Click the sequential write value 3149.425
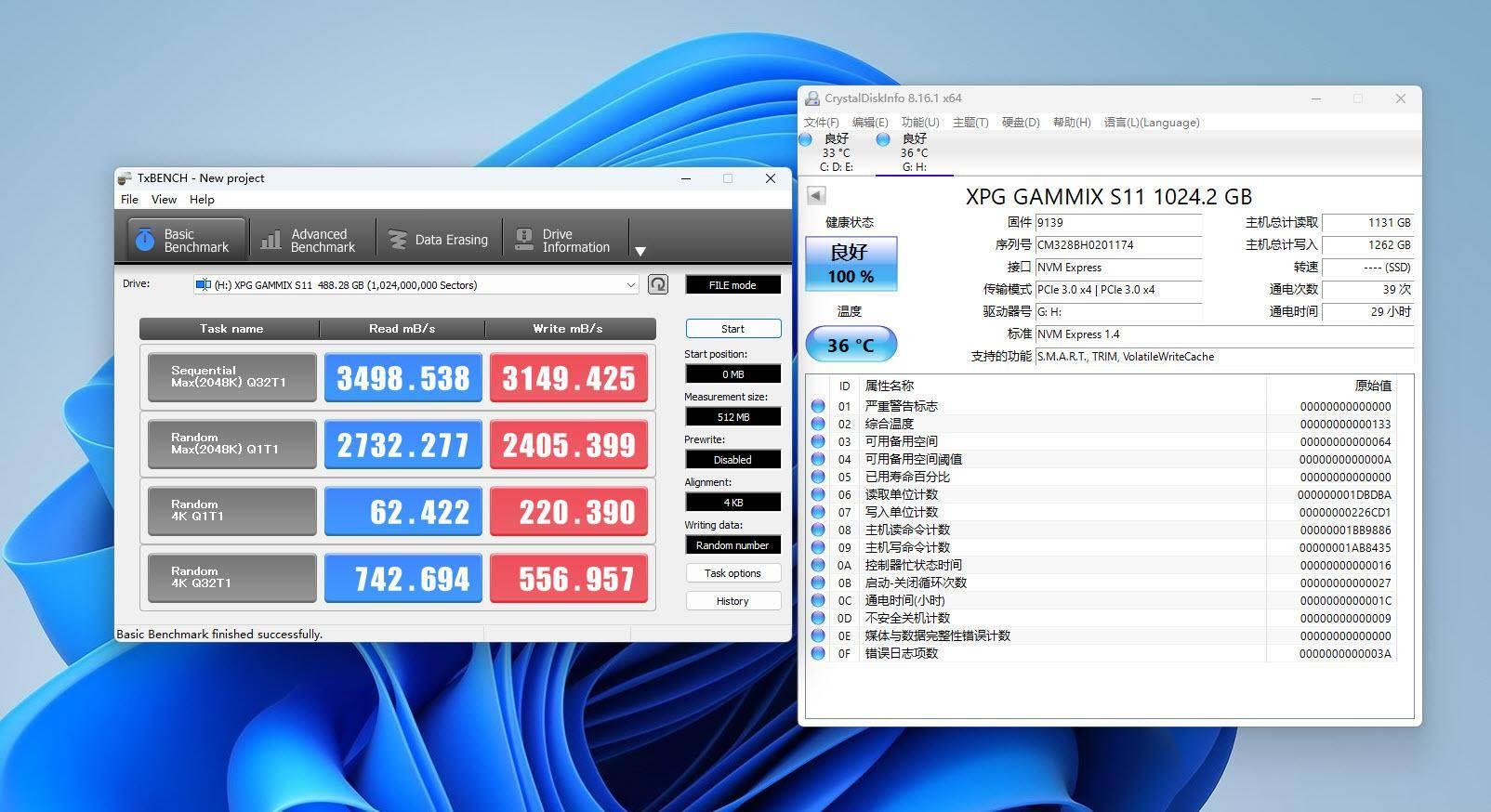 (569, 377)
